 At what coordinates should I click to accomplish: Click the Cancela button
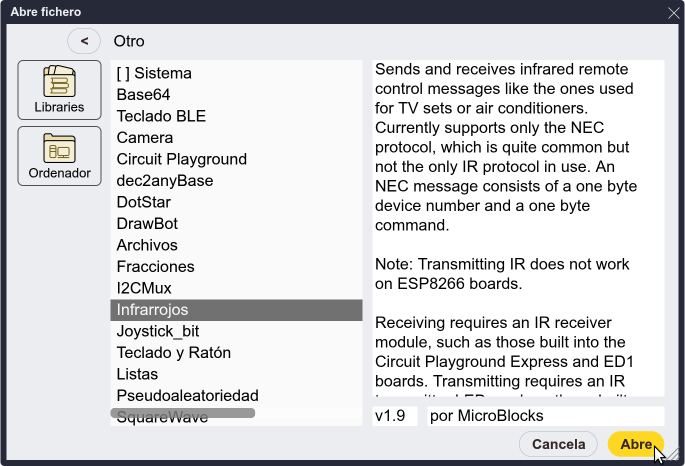[x=558, y=444]
